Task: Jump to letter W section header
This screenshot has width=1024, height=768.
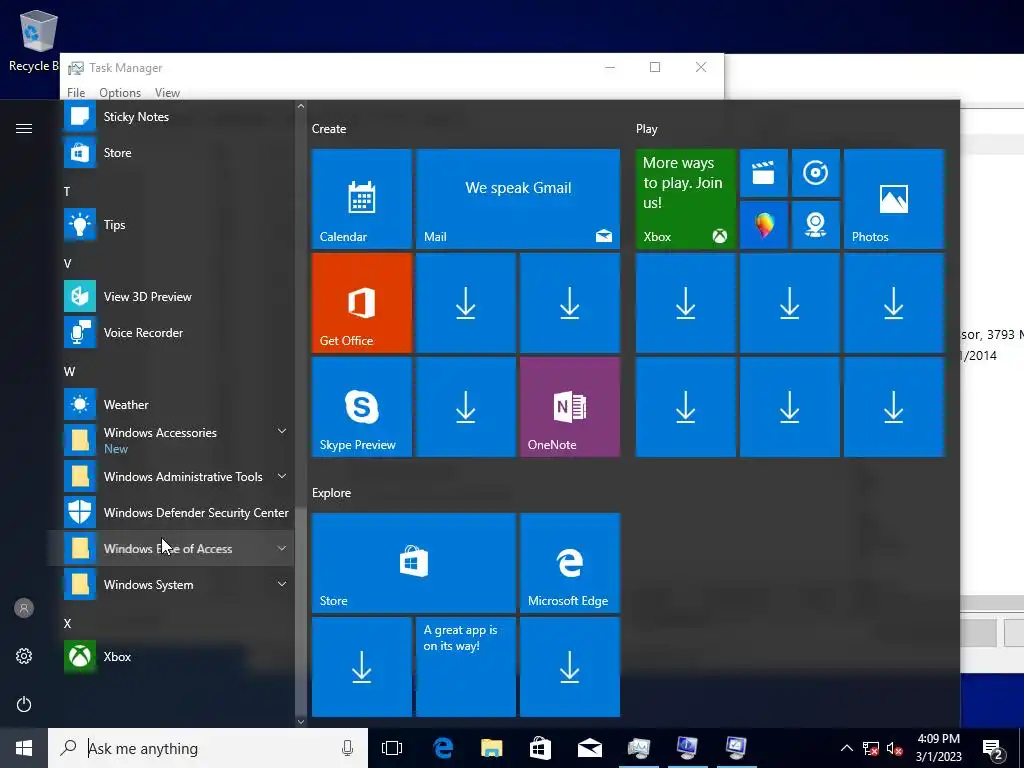Action: (x=69, y=372)
